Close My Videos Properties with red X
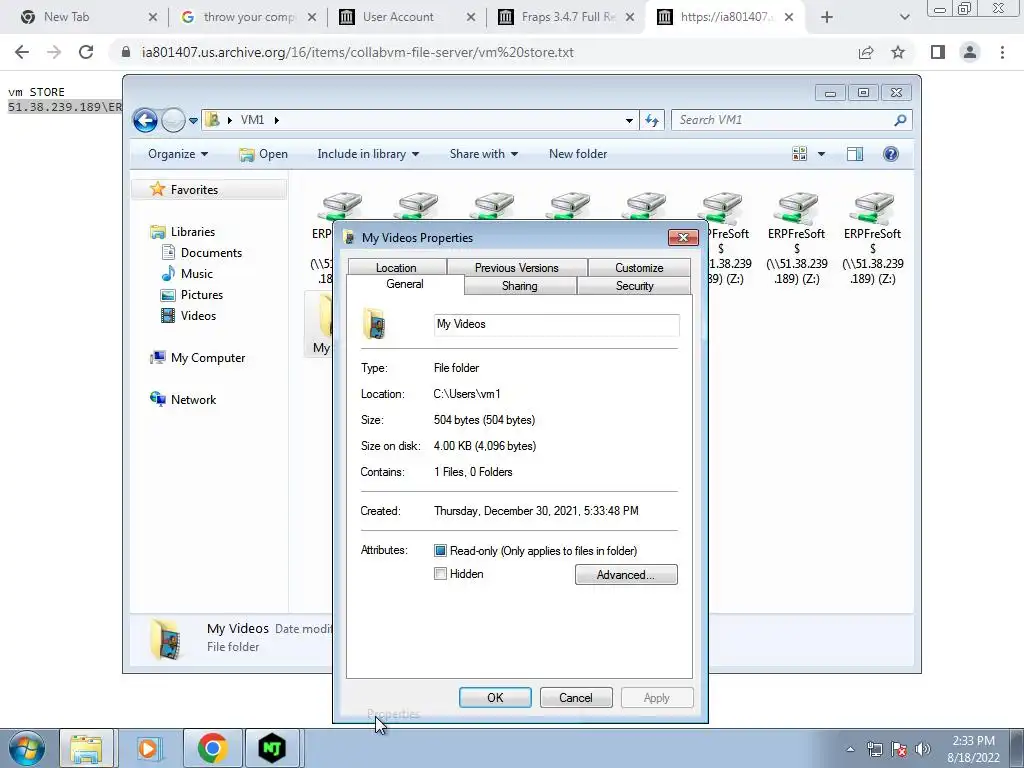Image resolution: width=1024 pixels, height=768 pixels. [x=683, y=237]
